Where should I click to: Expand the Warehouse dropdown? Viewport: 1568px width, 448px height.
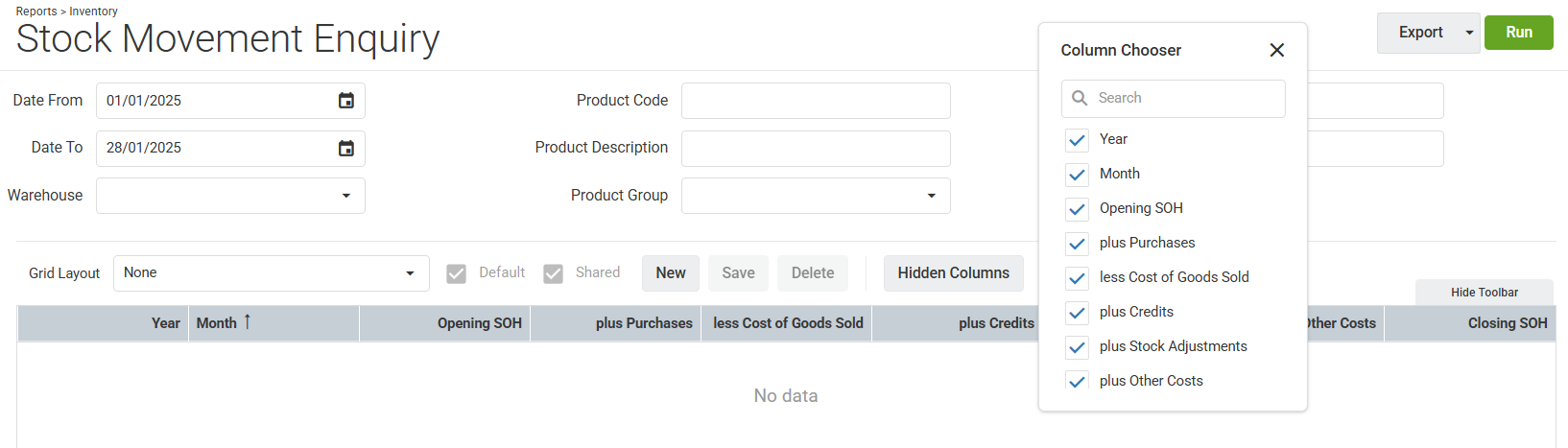tap(346, 196)
